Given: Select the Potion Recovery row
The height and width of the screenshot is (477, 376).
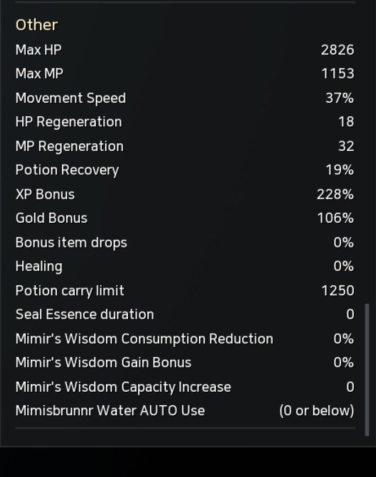Looking at the screenshot, I should (x=185, y=170).
